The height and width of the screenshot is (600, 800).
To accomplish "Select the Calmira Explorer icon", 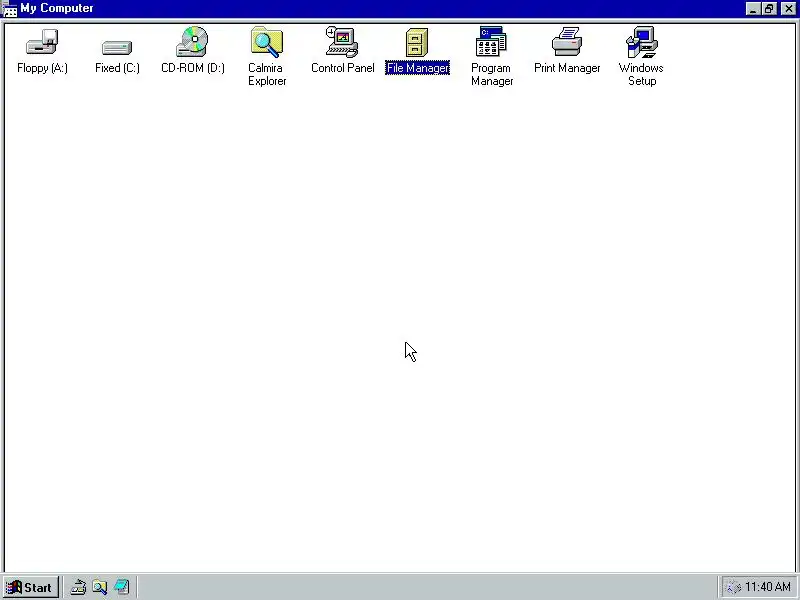I will tap(267, 41).
